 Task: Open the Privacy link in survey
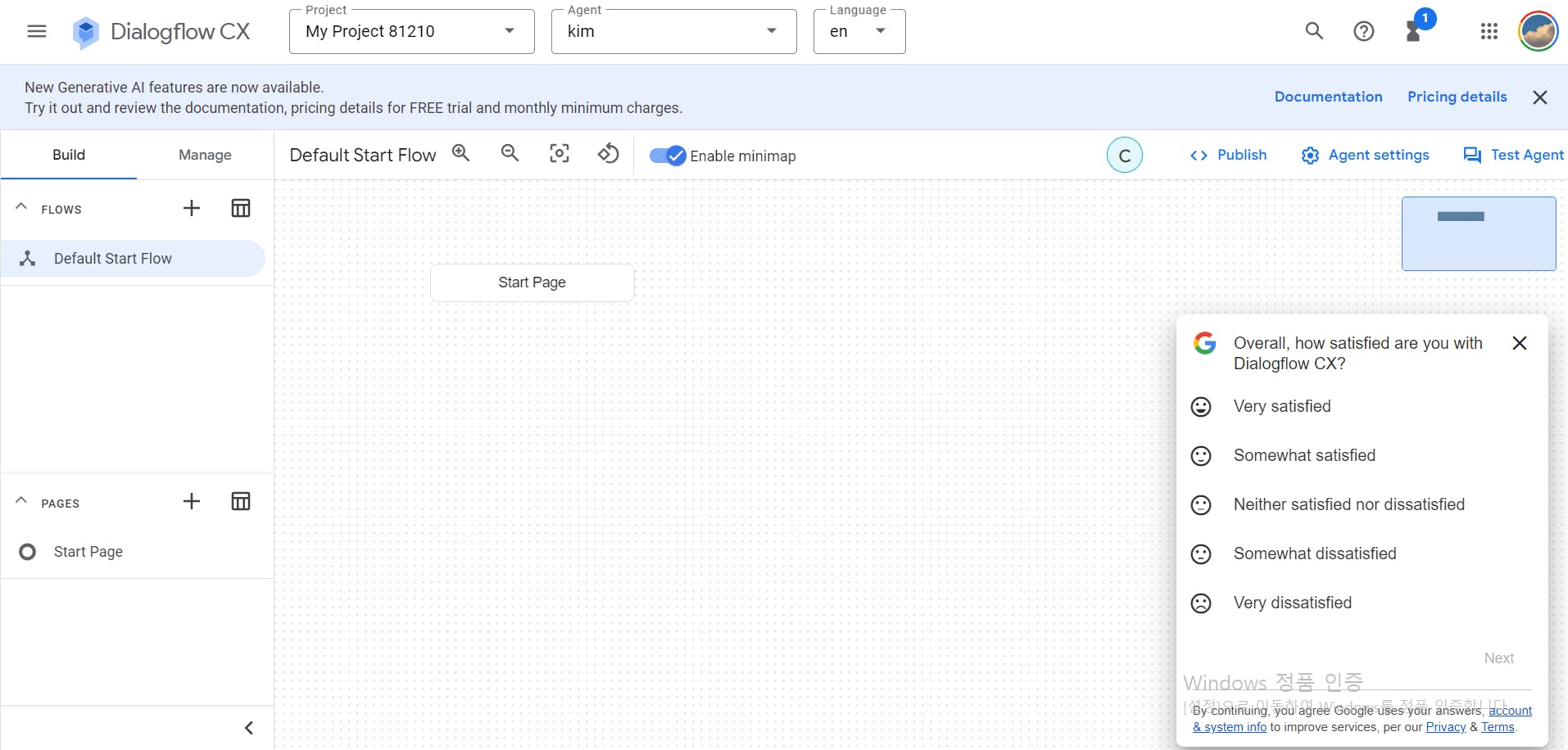(x=1445, y=727)
